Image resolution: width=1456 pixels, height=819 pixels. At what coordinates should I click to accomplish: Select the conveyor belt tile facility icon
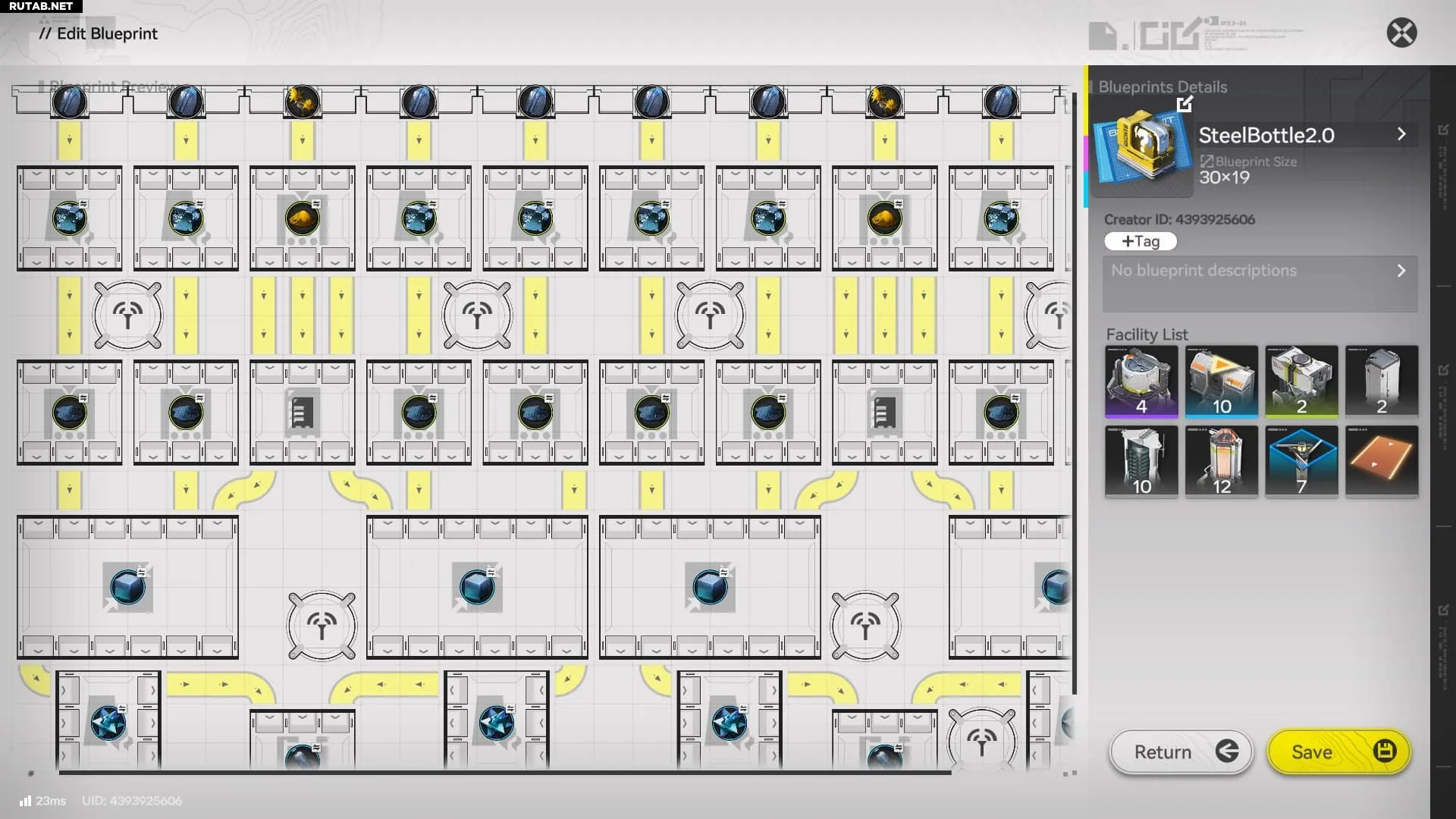1381,460
